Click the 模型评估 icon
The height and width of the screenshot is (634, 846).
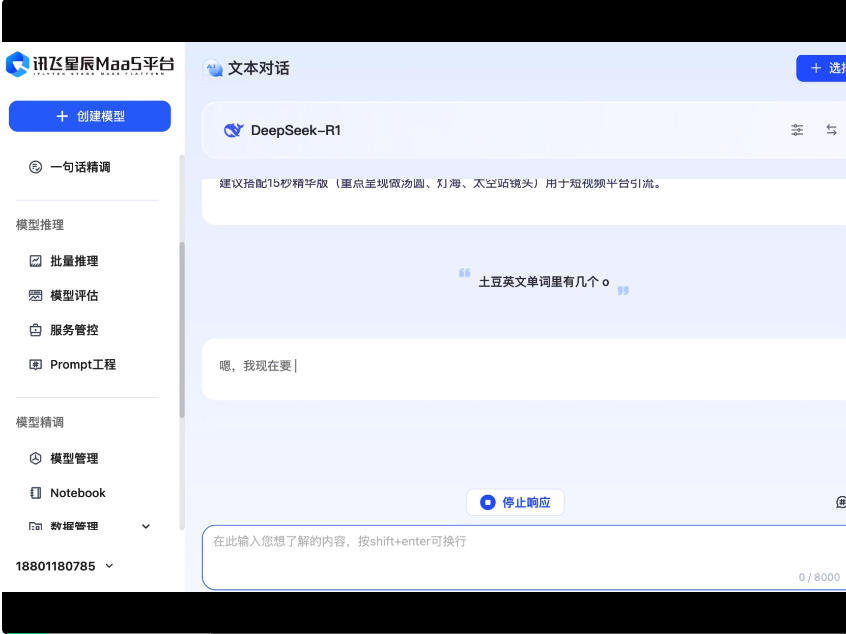(x=36, y=296)
